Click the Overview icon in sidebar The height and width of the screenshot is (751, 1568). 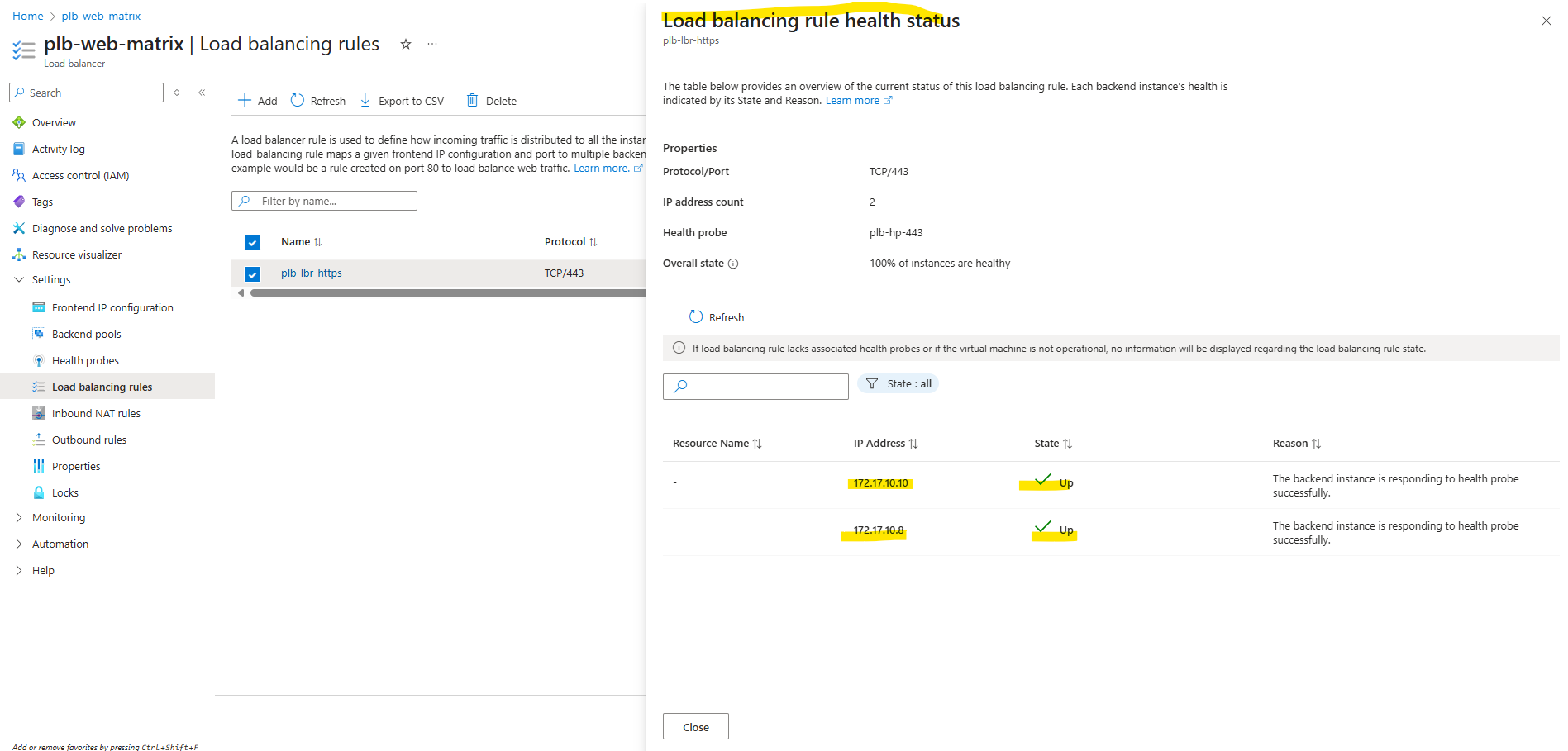tap(19, 122)
